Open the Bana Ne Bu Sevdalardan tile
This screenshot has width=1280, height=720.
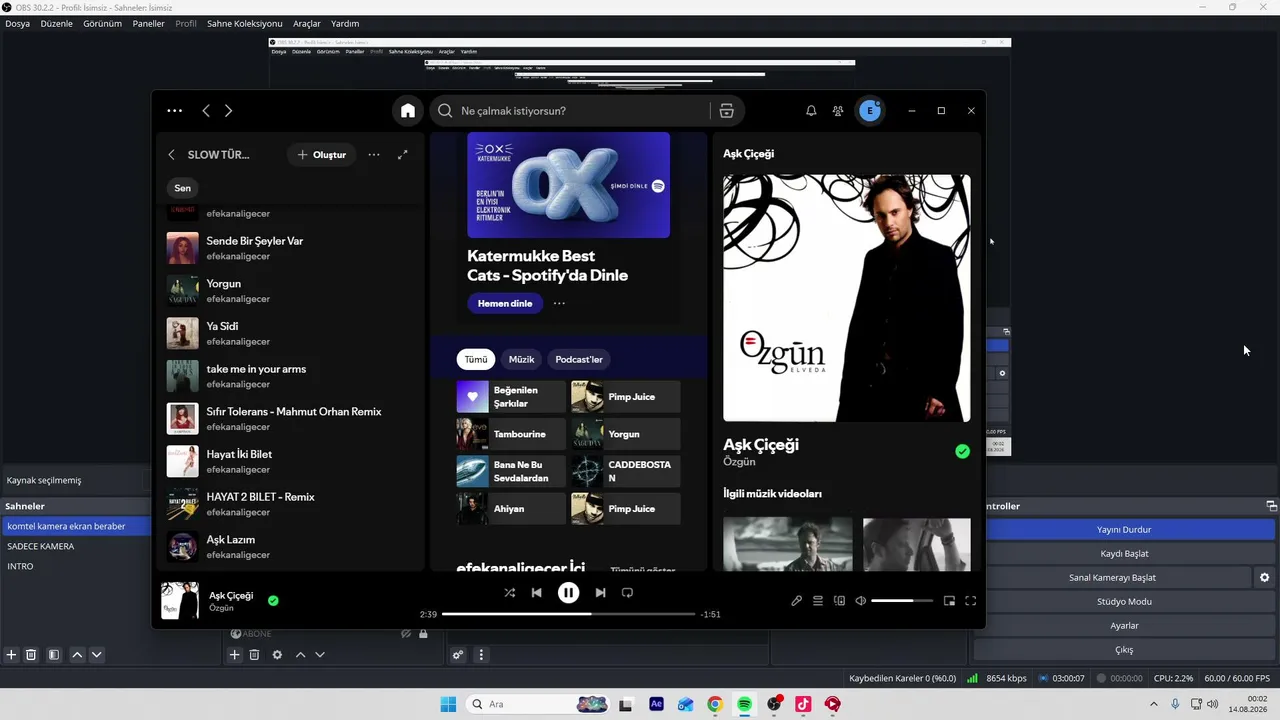coord(511,471)
